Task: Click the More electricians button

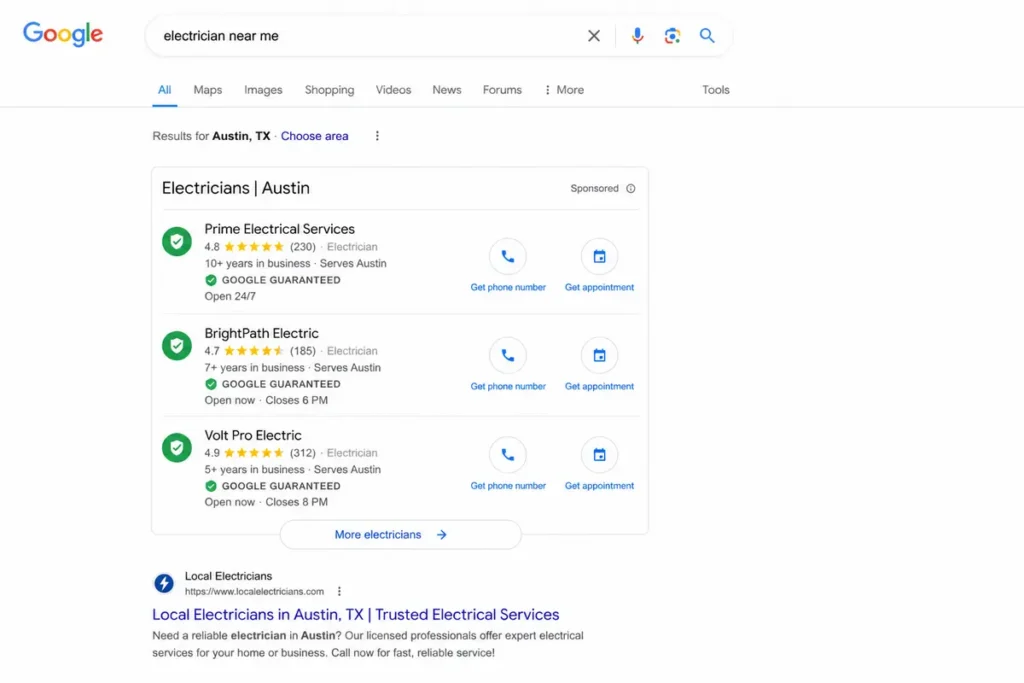Action: (400, 535)
